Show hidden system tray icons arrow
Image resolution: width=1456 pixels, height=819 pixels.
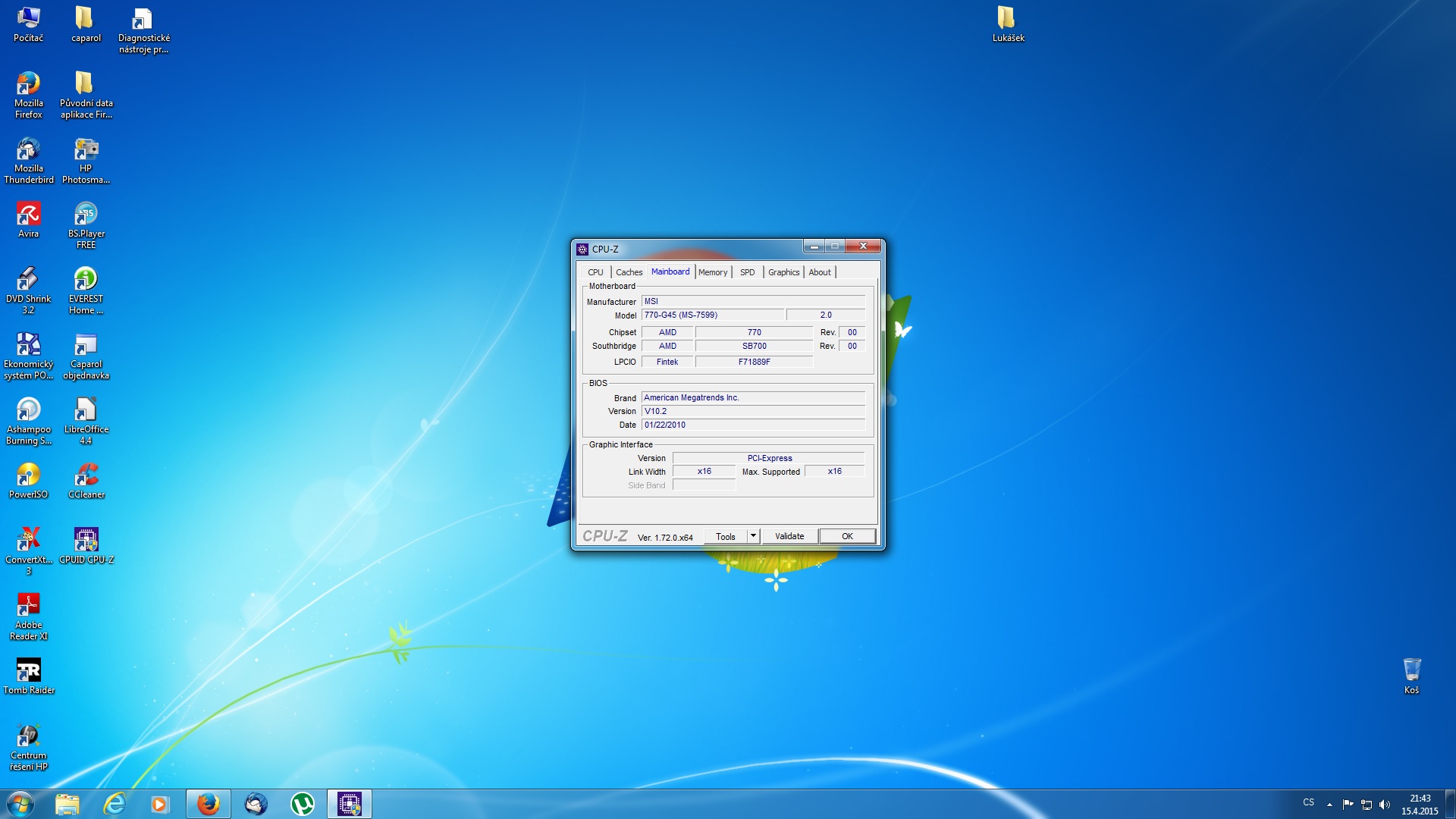point(1329,804)
